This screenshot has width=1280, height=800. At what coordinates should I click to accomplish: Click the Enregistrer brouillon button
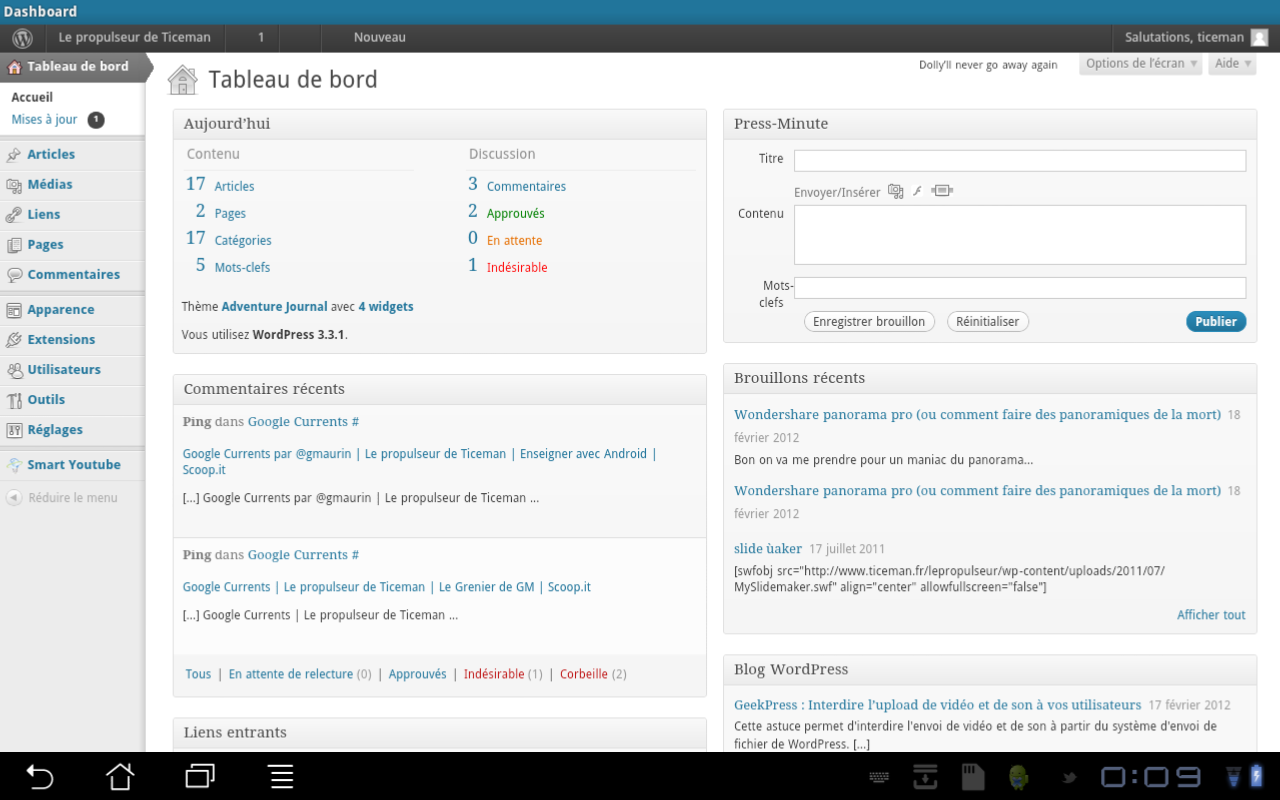pyautogui.click(x=869, y=322)
